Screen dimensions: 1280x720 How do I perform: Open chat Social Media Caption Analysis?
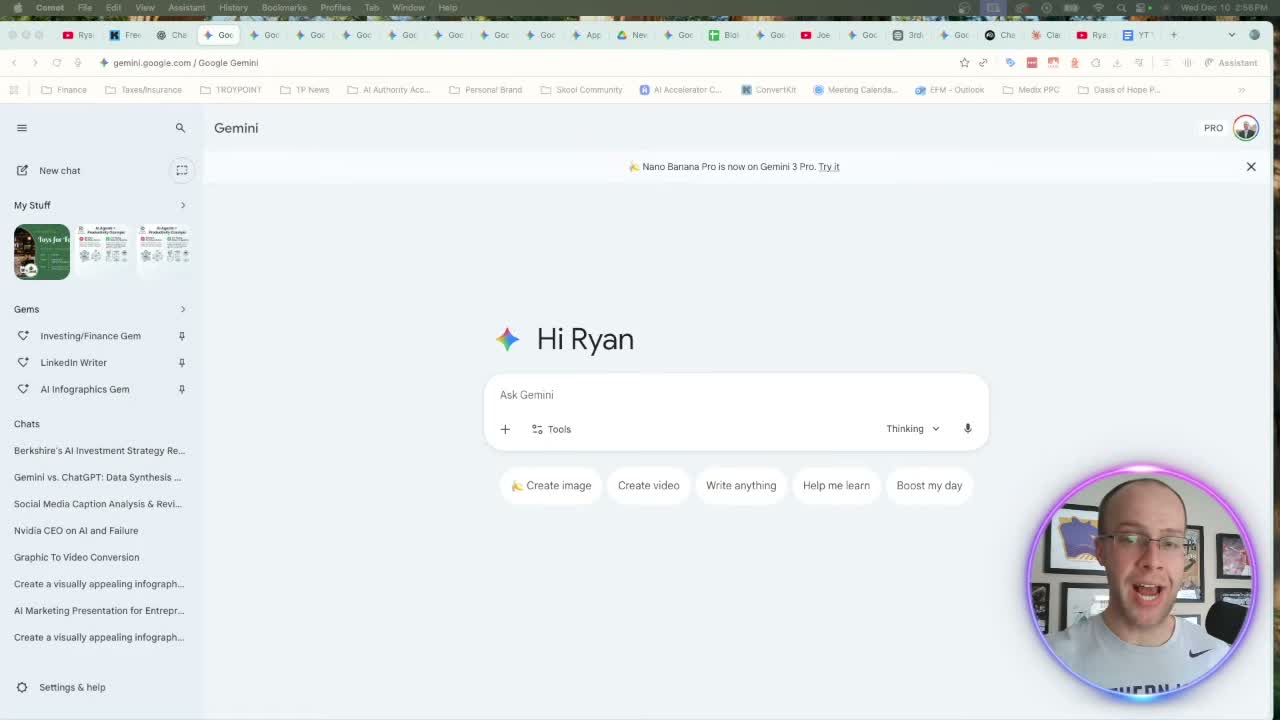[x=98, y=504]
